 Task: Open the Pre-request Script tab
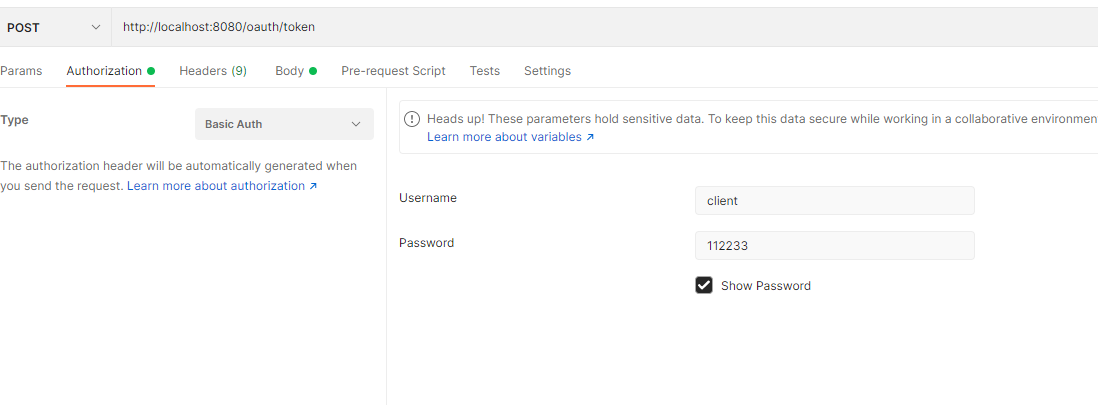393,71
